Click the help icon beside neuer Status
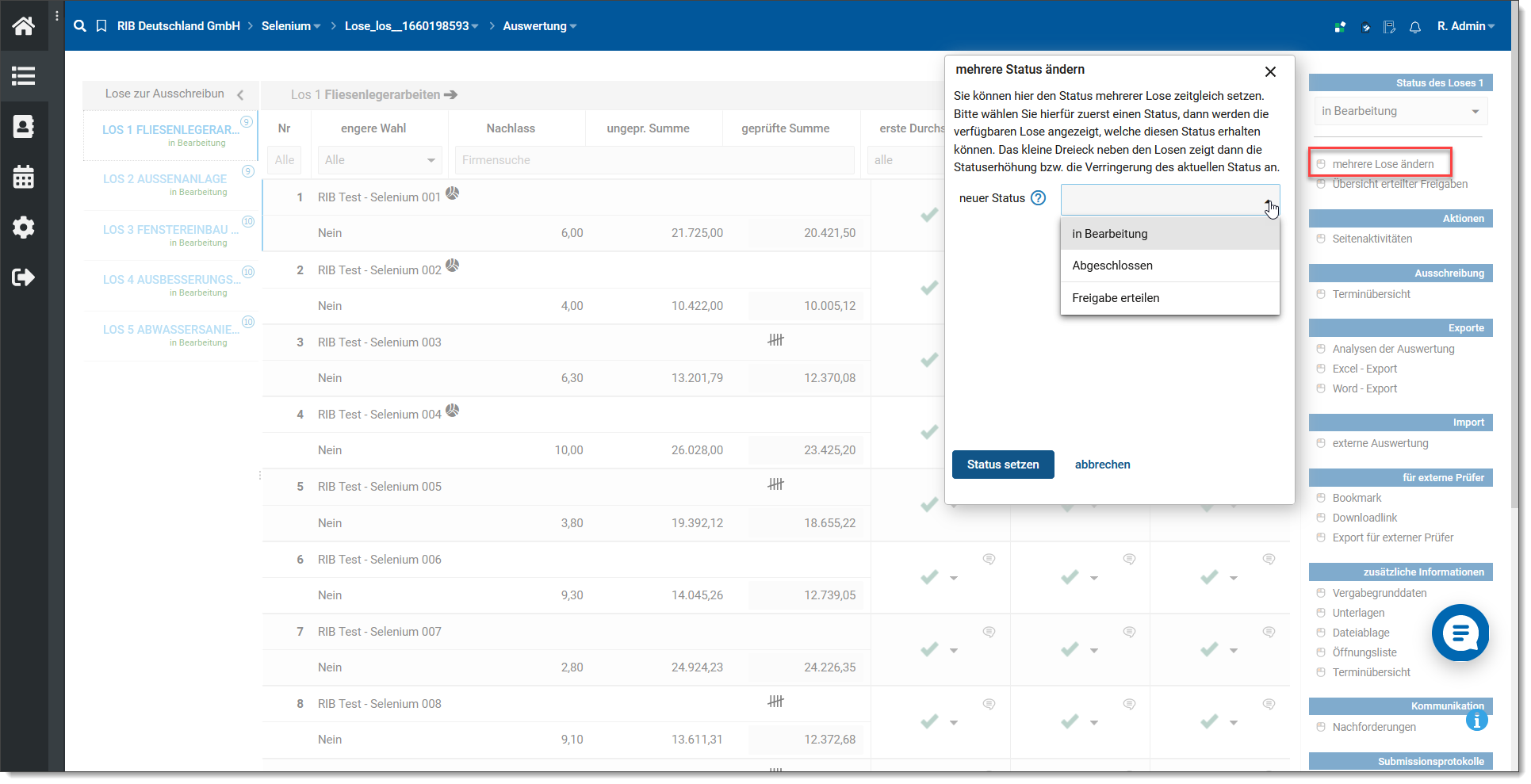Screen dimensions: 1531x784 tap(1038, 198)
